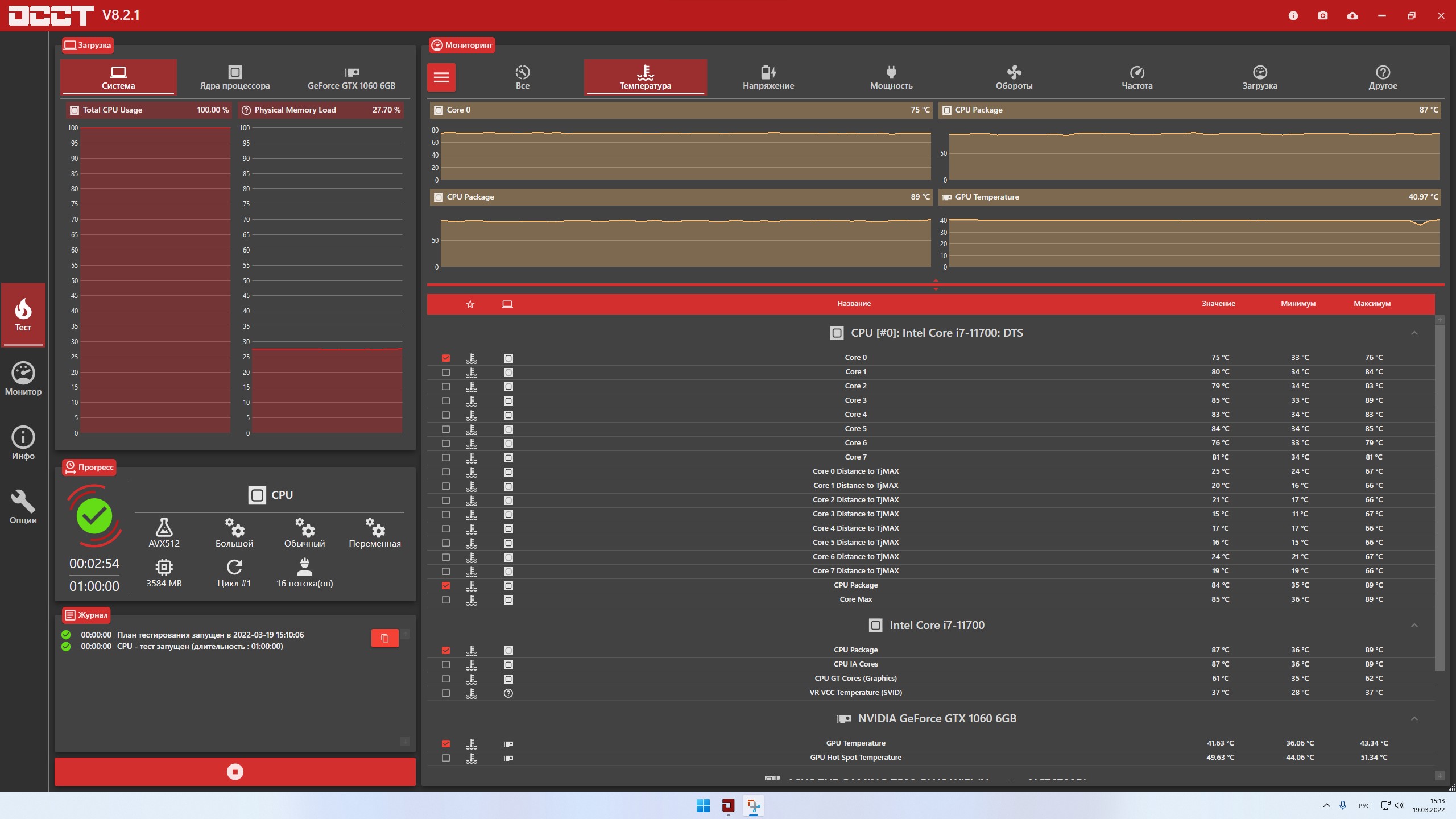The image size is (1456, 819).
Task: Uncheck the GPU Temperature checkbox
Action: (x=446, y=744)
